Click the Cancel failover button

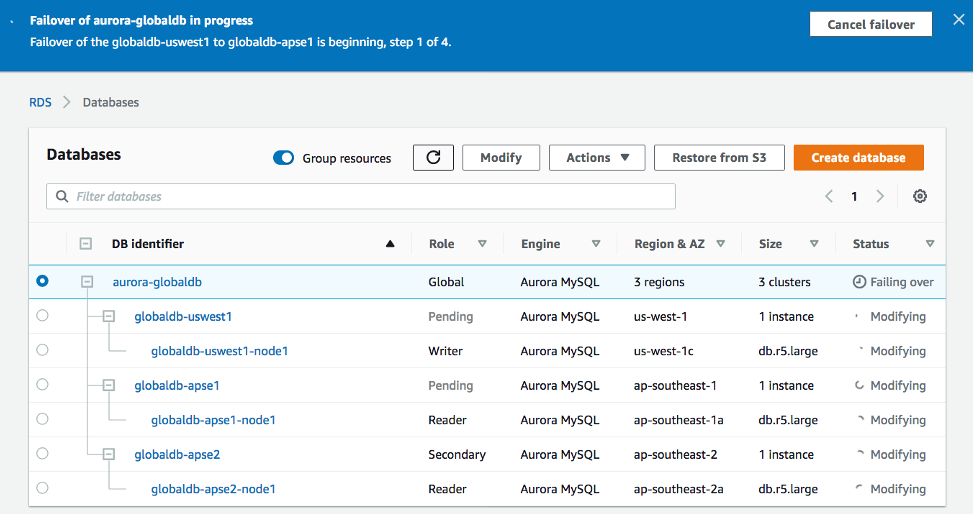(871, 24)
